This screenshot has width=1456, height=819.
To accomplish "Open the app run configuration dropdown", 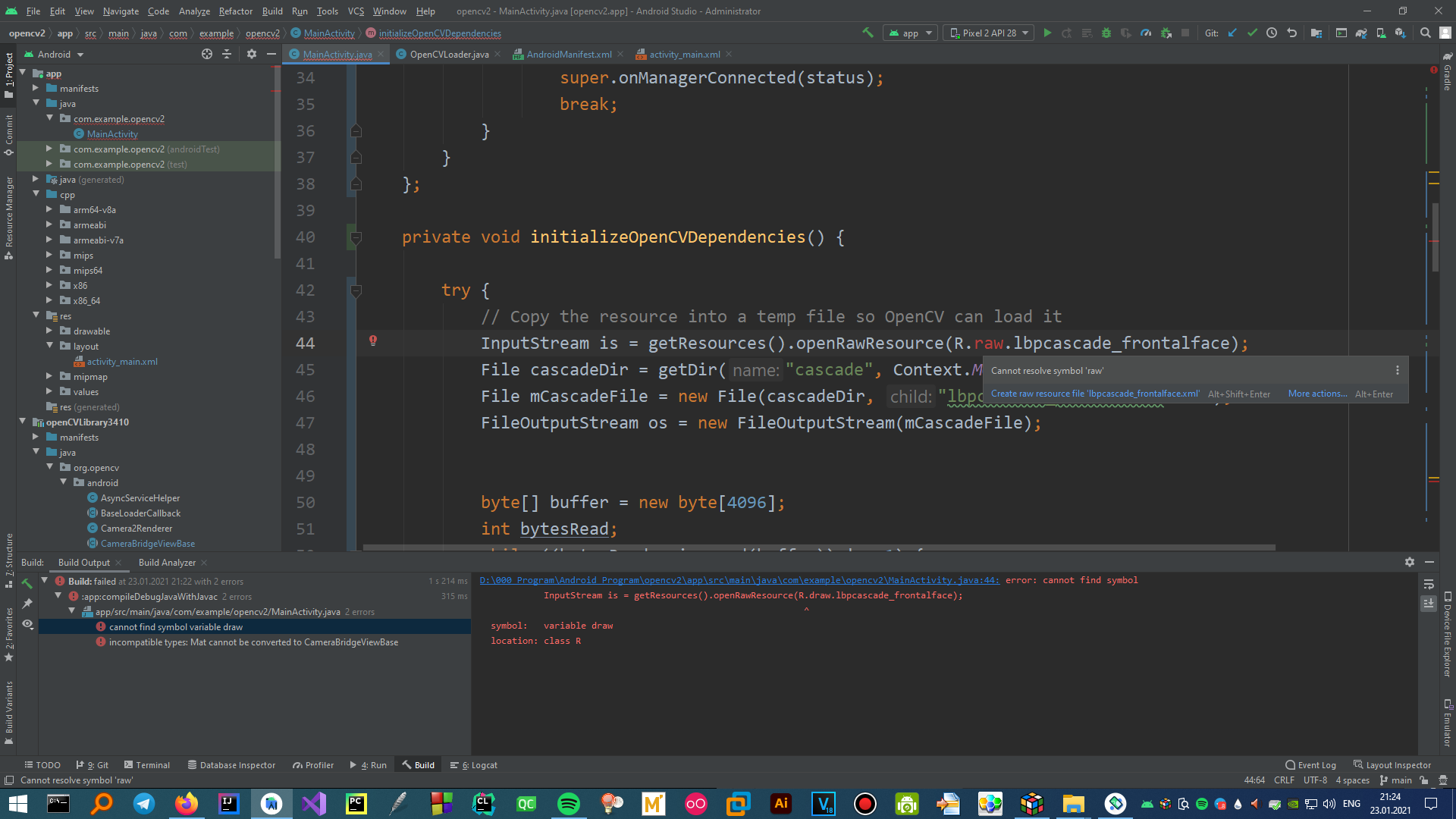I will coord(911,33).
